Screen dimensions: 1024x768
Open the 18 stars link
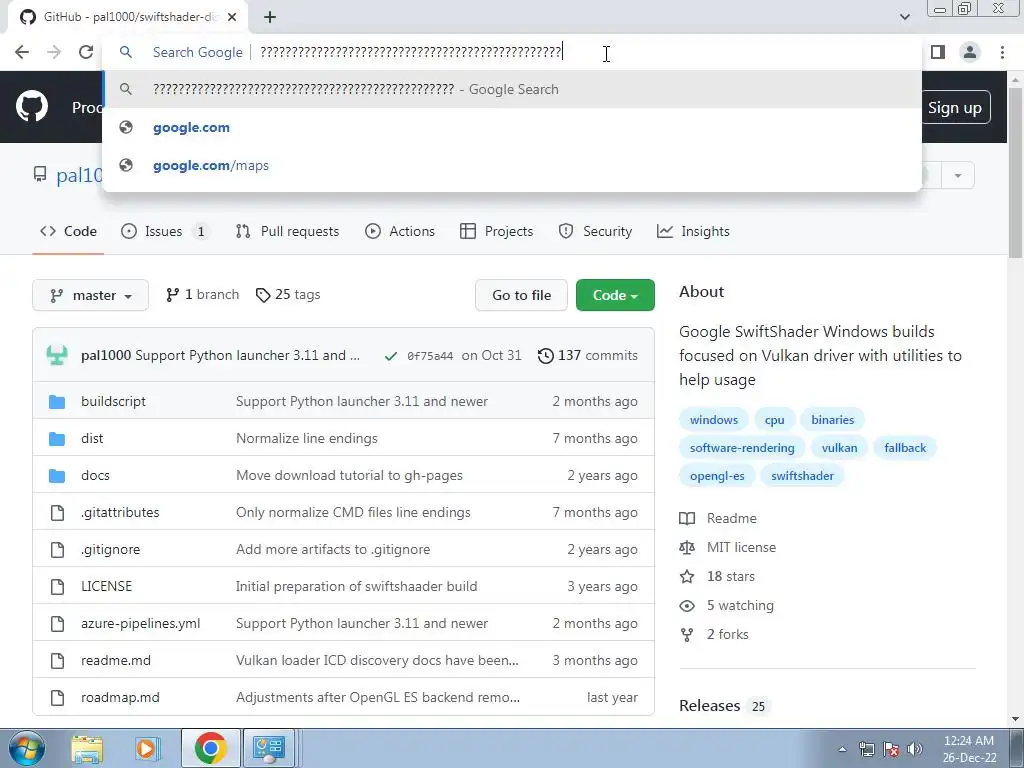click(717, 577)
